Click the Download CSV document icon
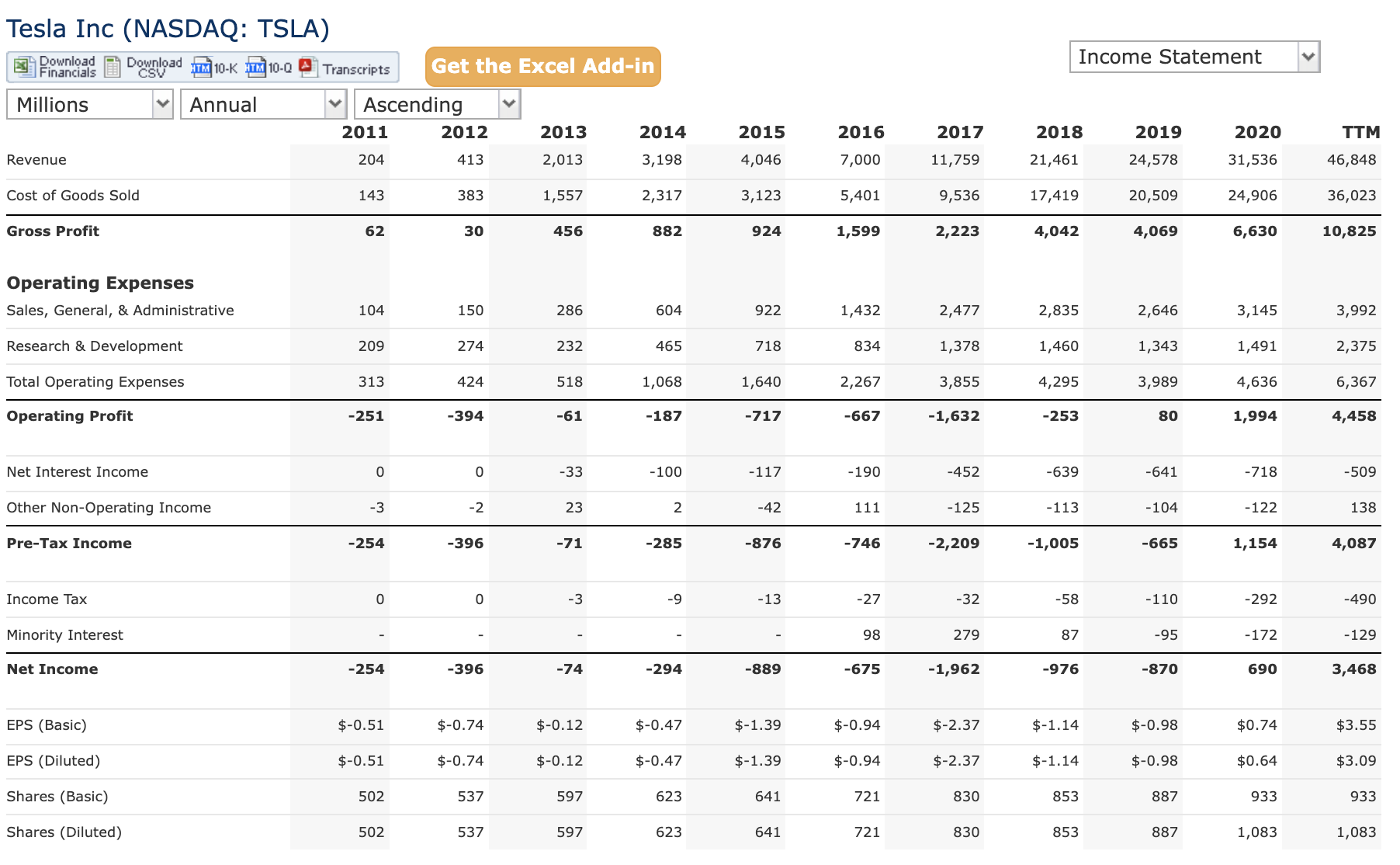The height and width of the screenshot is (865, 1400). [x=113, y=67]
